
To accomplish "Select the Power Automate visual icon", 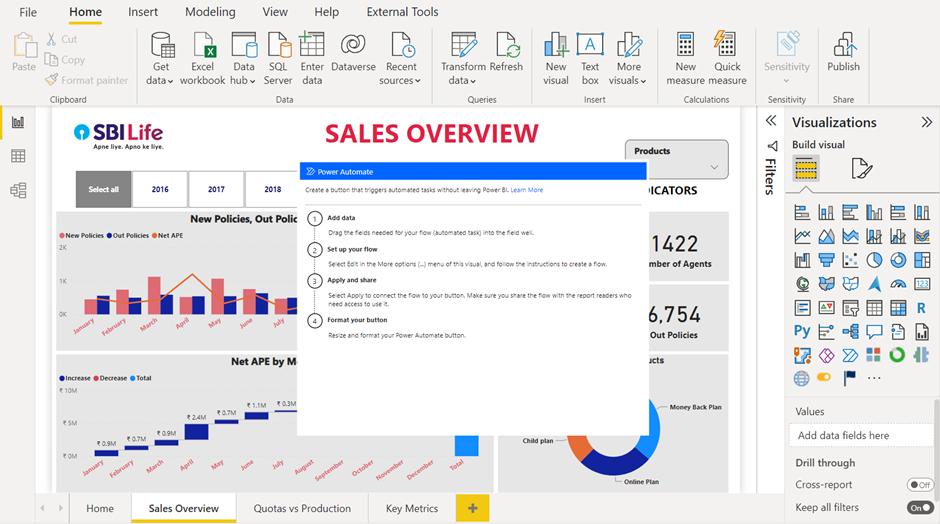I will 850,356.
